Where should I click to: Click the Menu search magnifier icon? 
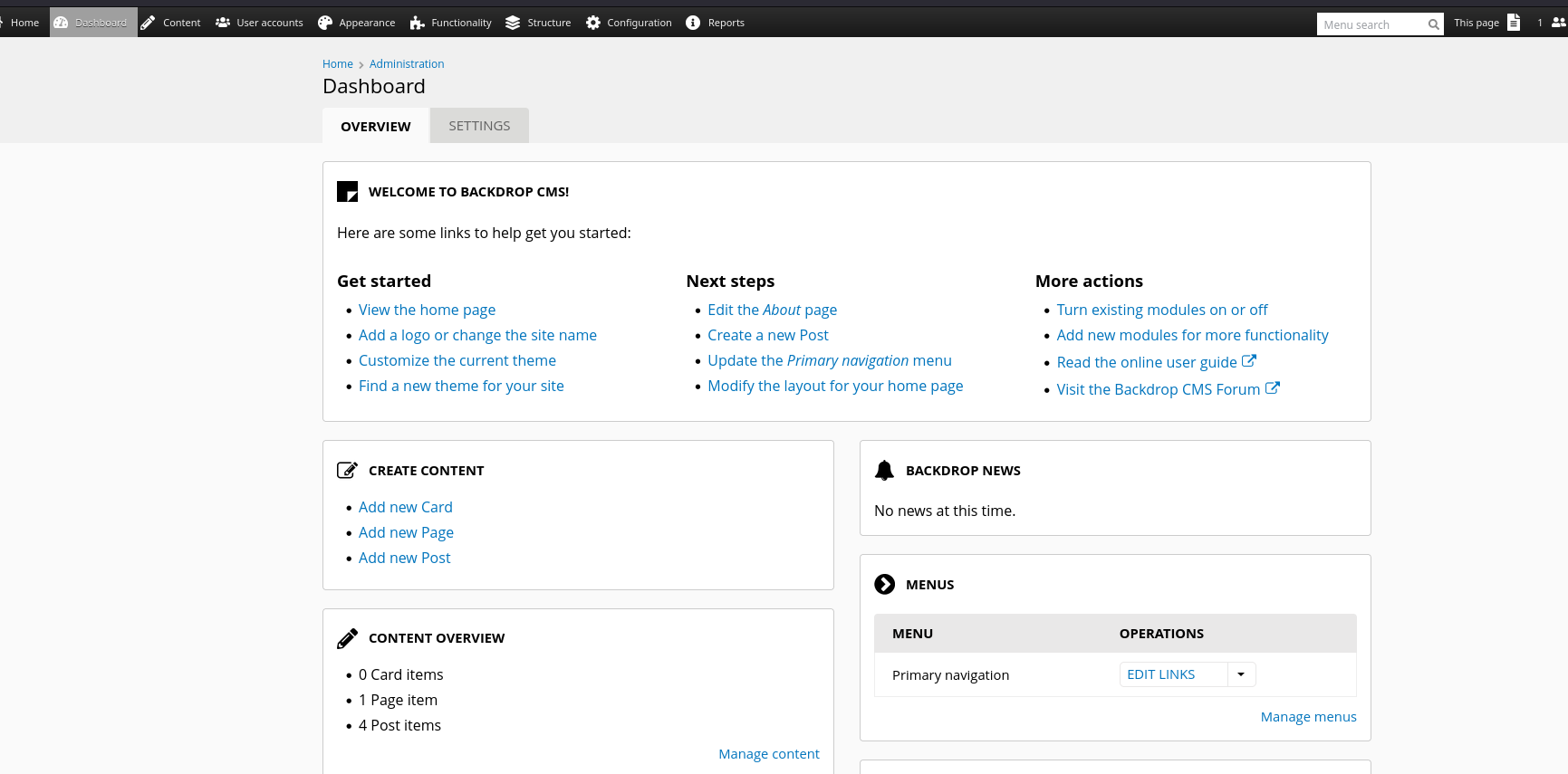pos(1433,24)
